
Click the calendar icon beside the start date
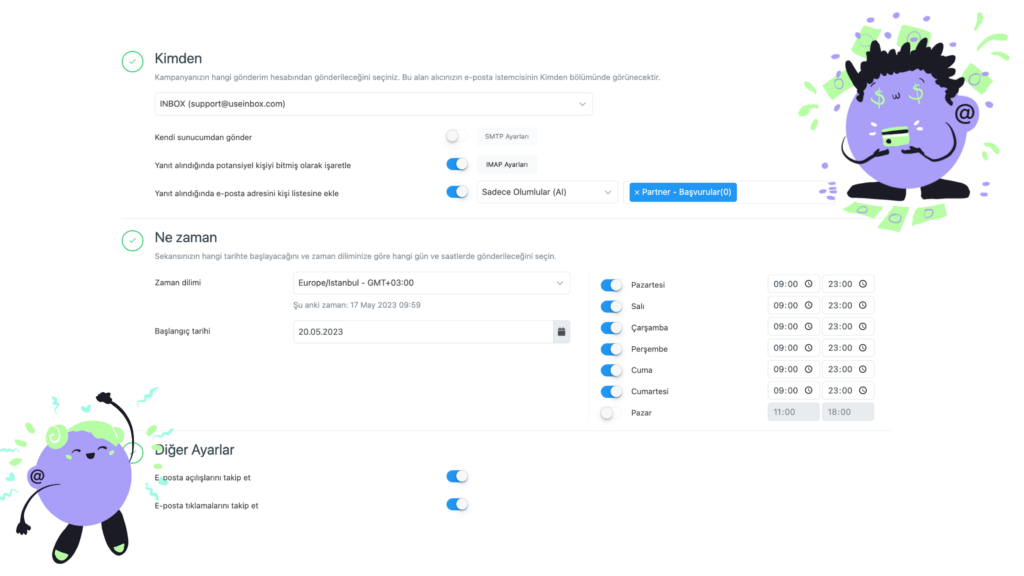coord(561,331)
